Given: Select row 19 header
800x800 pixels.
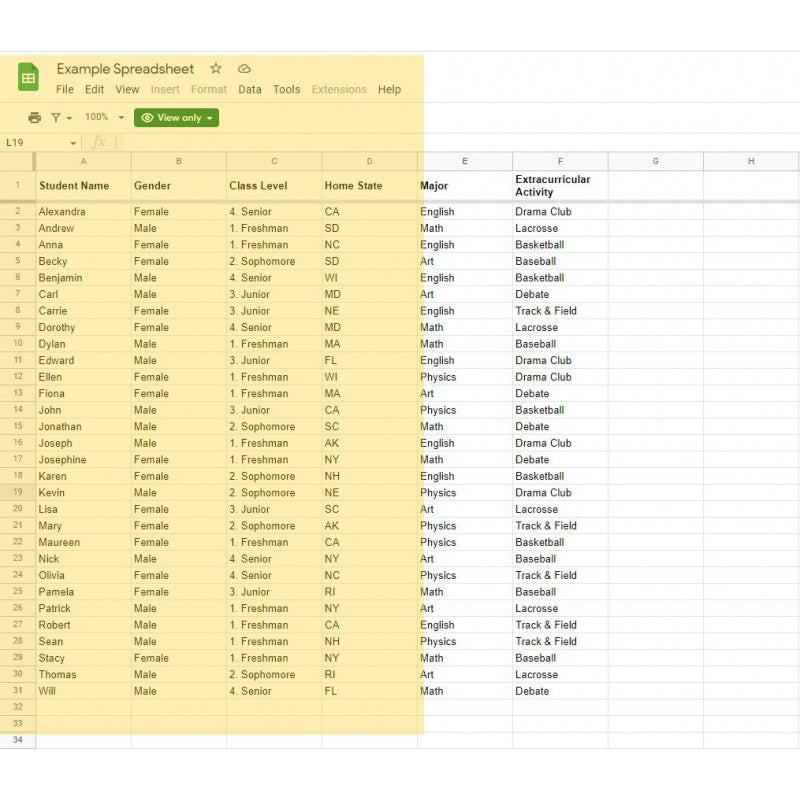Looking at the screenshot, I should pyautogui.click(x=17, y=492).
